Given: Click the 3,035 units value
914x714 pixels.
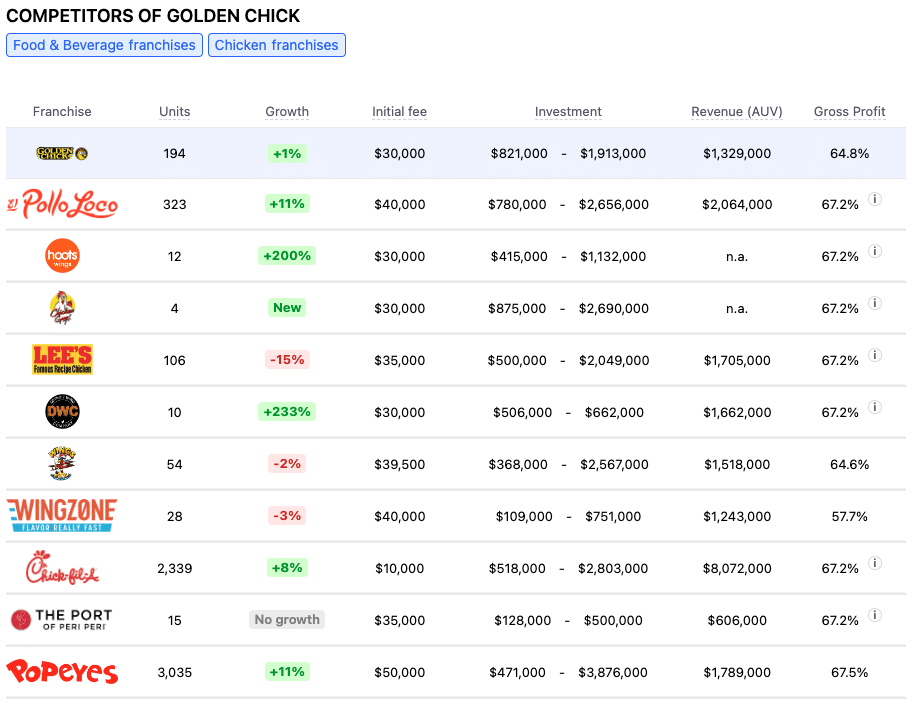Looking at the screenshot, I should pos(174,672).
